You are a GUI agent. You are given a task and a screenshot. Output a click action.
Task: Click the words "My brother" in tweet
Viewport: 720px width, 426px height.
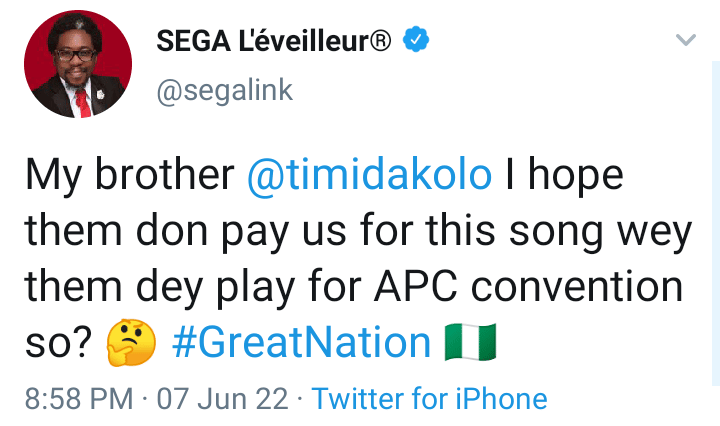[x=129, y=176]
